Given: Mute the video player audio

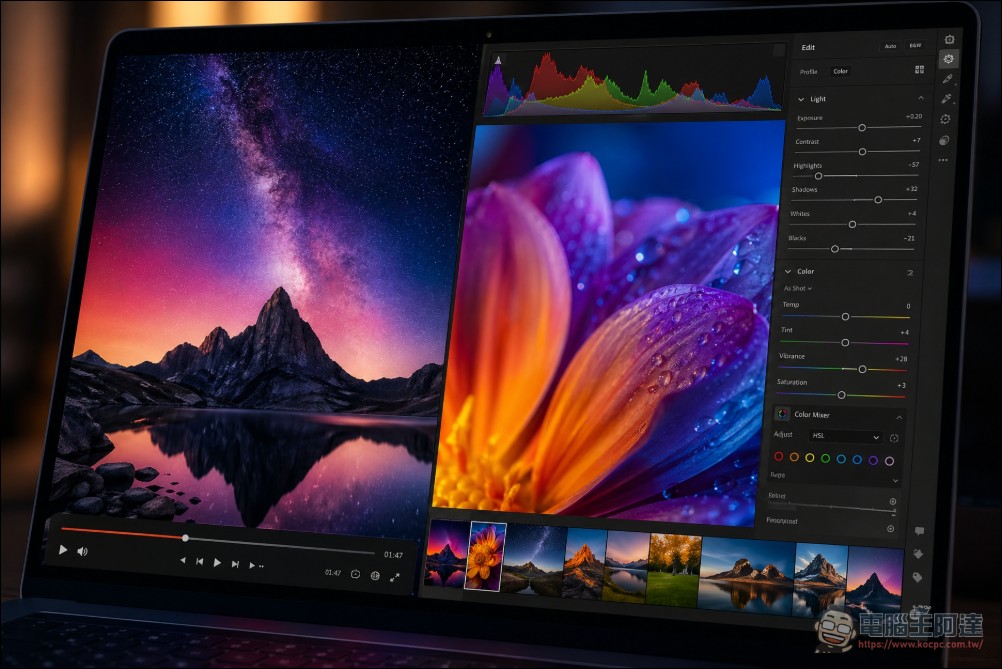Looking at the screenshot, I should point(82,551).
